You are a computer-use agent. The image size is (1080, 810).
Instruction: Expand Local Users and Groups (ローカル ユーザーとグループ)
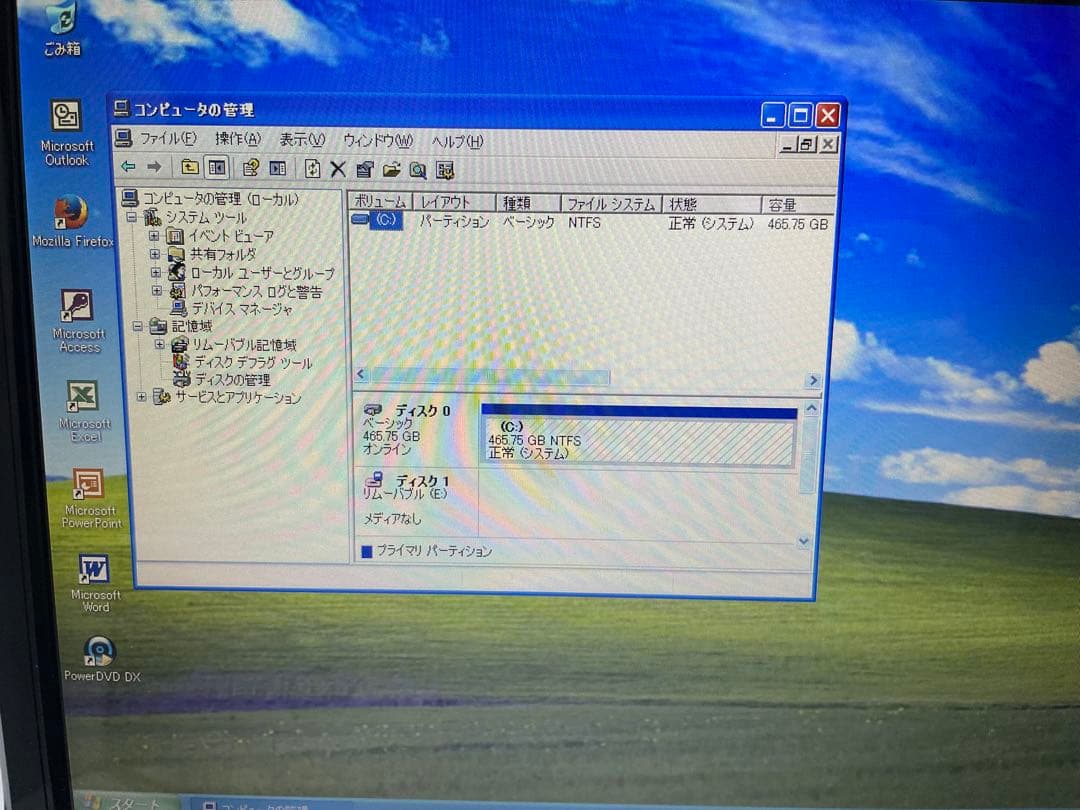155,272
